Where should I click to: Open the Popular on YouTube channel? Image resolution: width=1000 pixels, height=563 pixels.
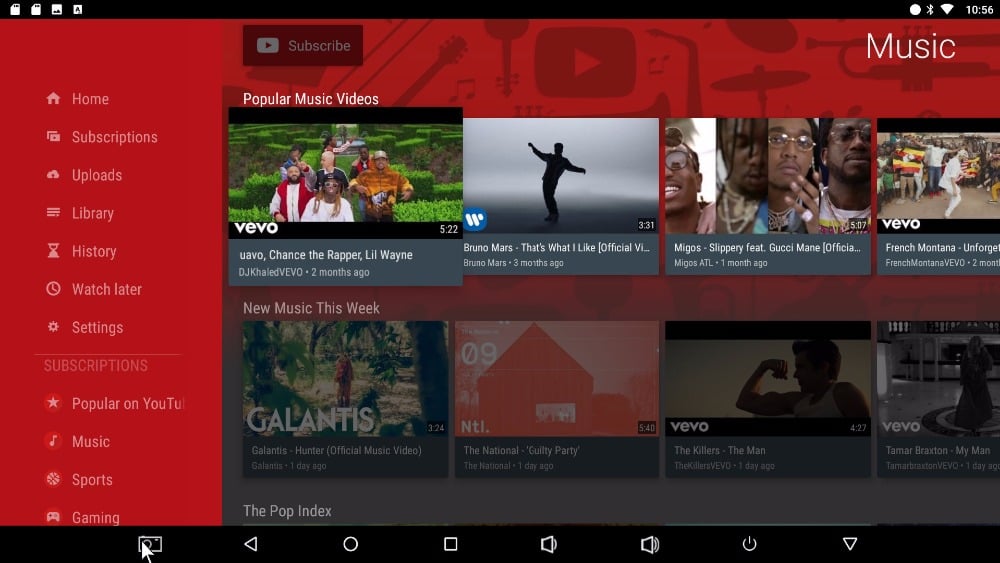point(114,404)
